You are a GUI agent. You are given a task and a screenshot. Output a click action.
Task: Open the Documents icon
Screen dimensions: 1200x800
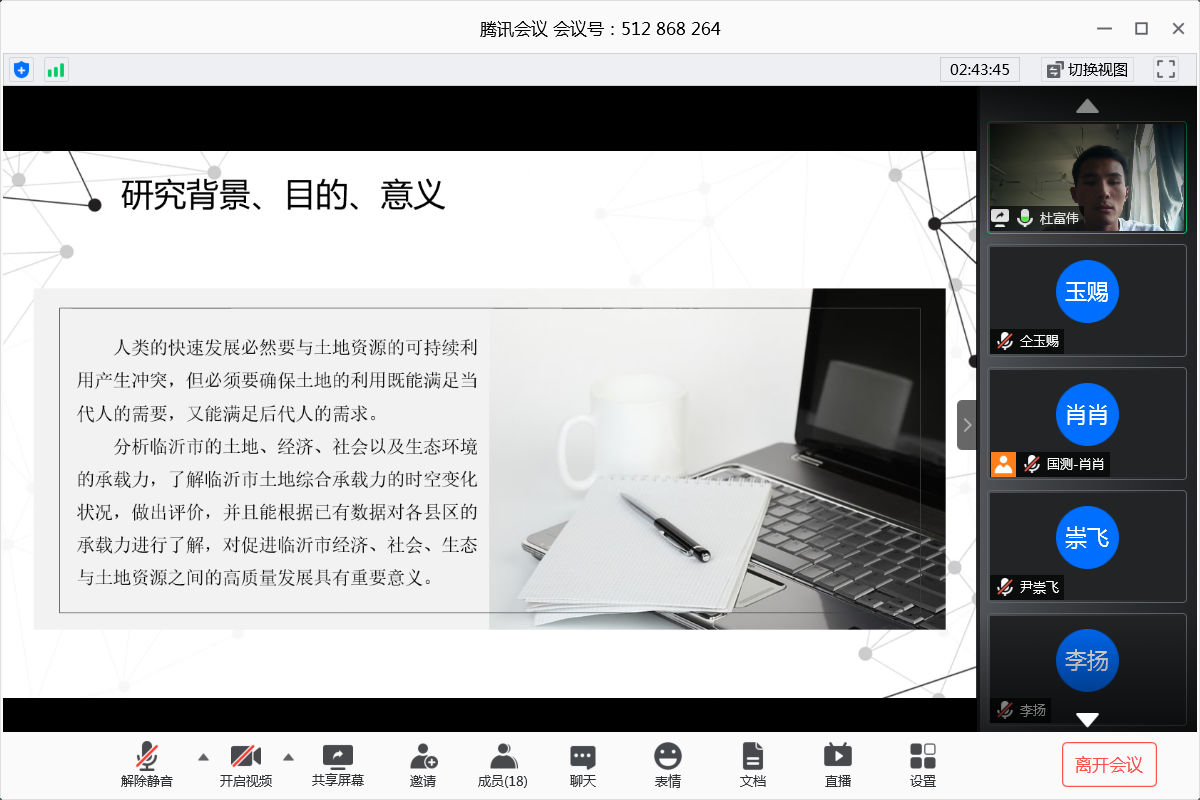point(753,765)
